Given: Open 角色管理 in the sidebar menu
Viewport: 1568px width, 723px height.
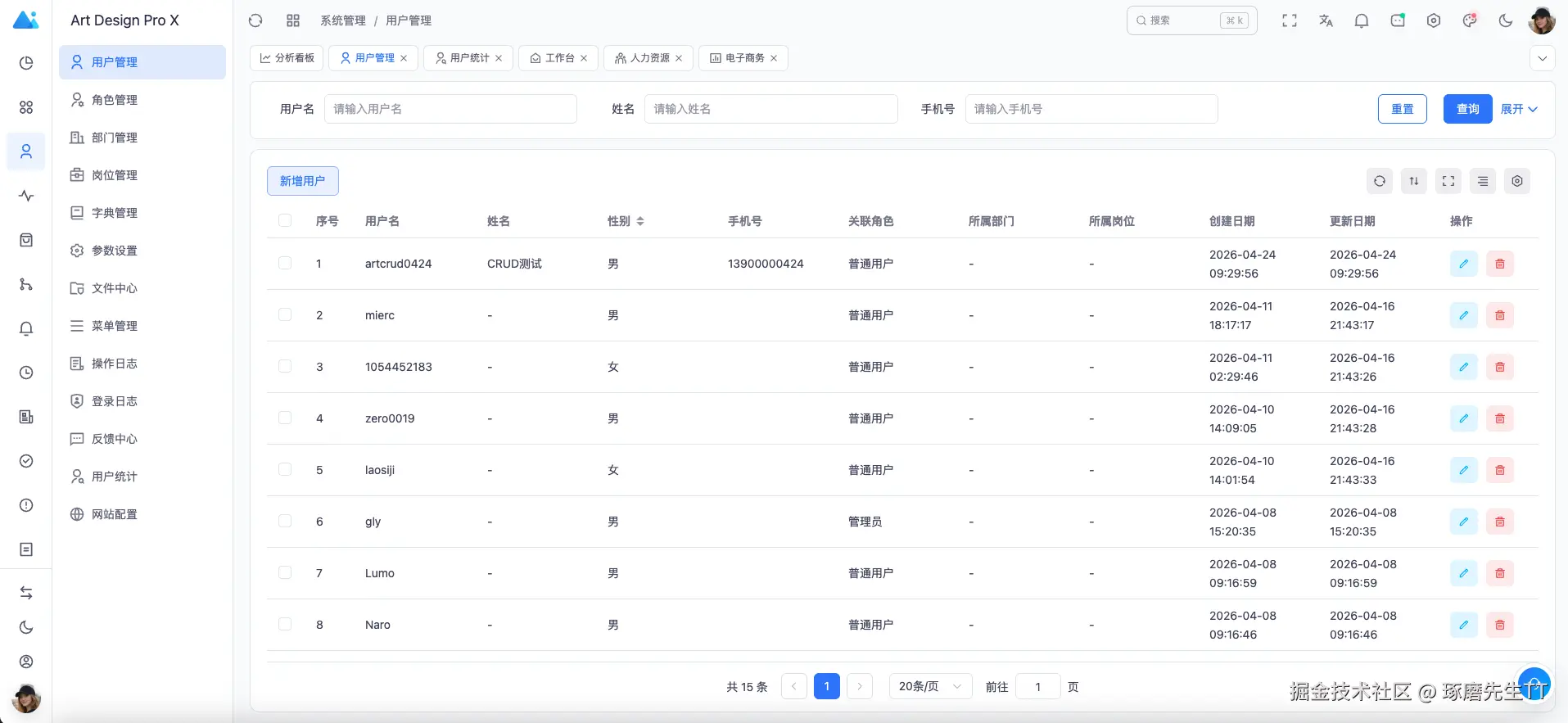Looking at the screenshot, I should 115,100.
